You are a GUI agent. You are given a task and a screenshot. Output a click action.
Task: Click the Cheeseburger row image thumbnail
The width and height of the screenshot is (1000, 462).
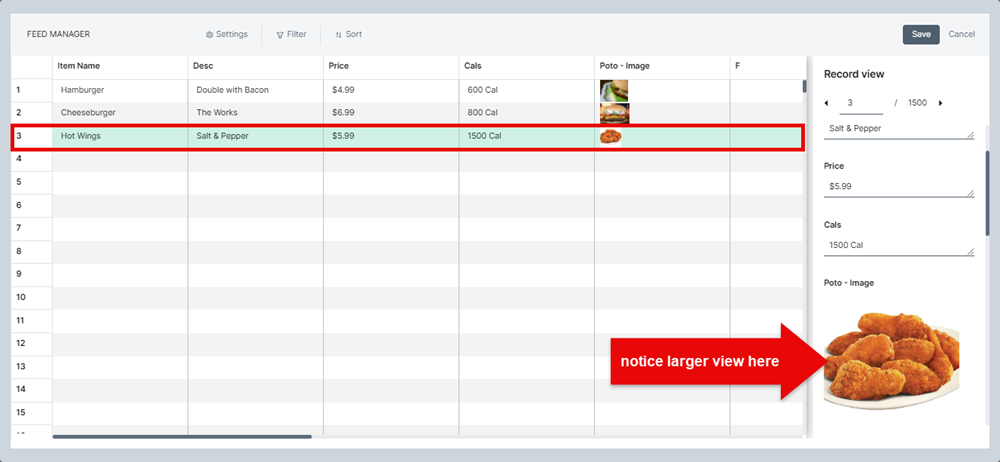pyautogui.click(x=615, y=113)
